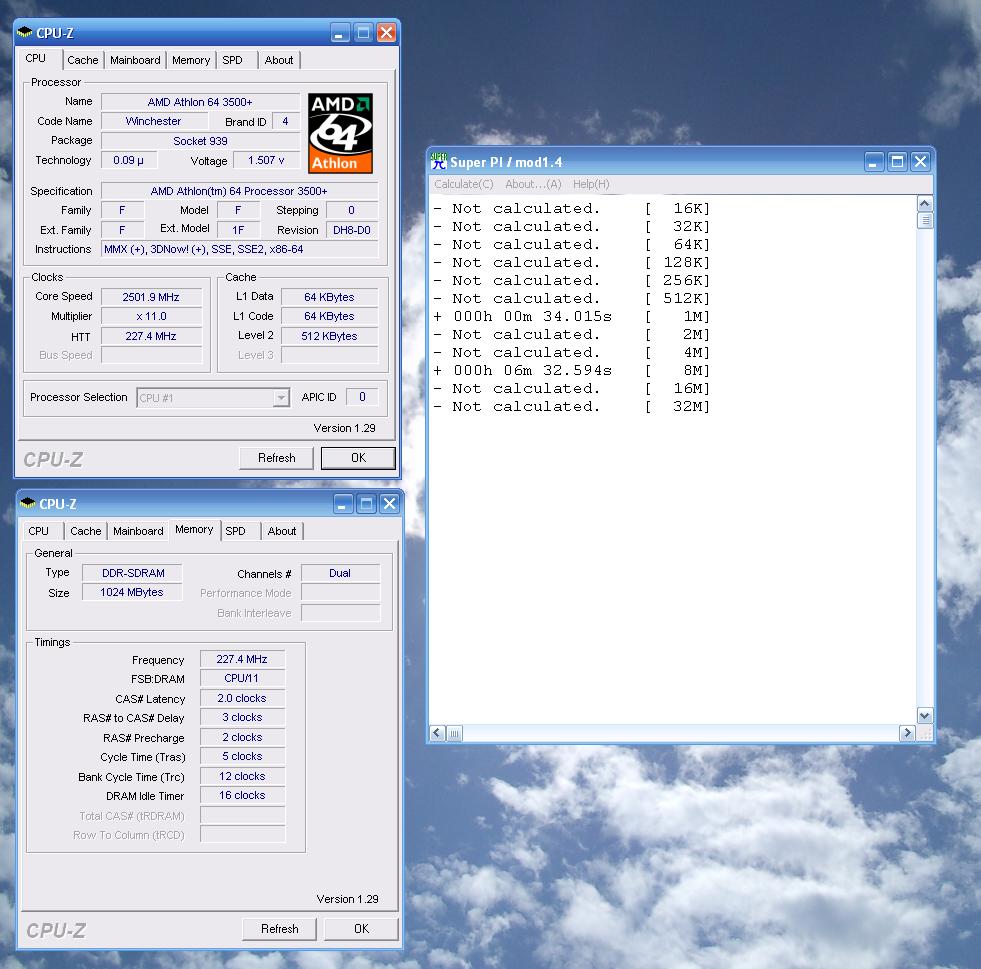Select Memory tab in bottom CPU-Z window
Image resolution: width=981 pixels, height=969 pixels.
194,529
